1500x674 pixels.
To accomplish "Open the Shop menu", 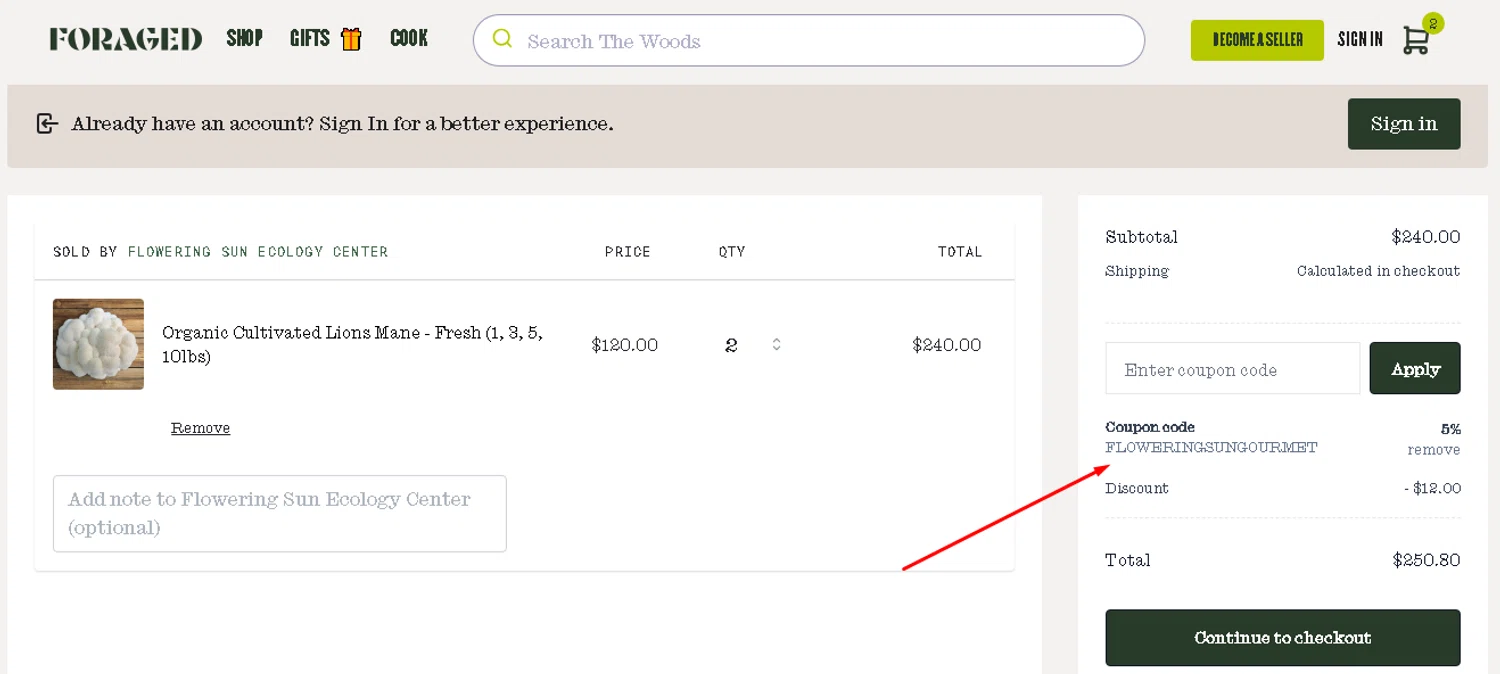I will click(x=244, y=38).
